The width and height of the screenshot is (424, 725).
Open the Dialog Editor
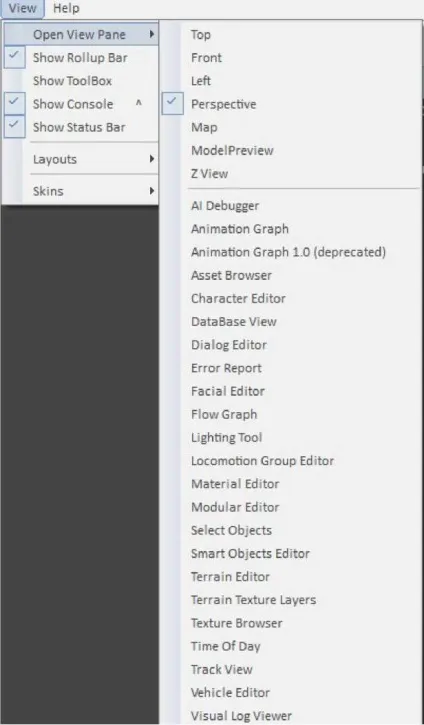pos(291,345)
